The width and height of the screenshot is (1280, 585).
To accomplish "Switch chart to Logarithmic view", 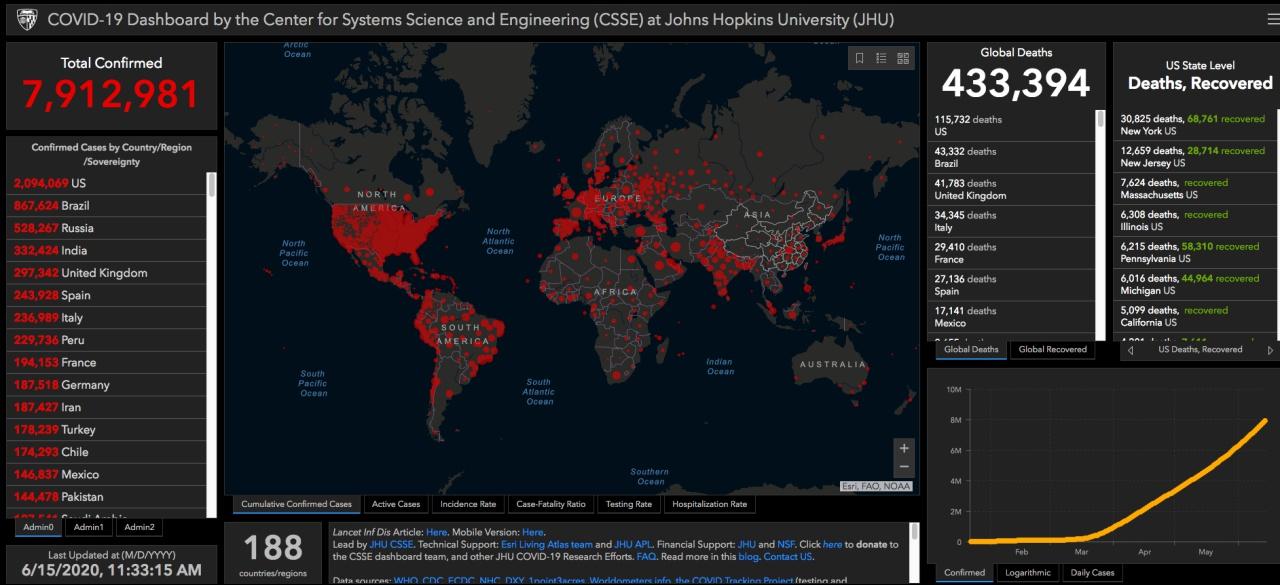I will (x=1028, y=573).
